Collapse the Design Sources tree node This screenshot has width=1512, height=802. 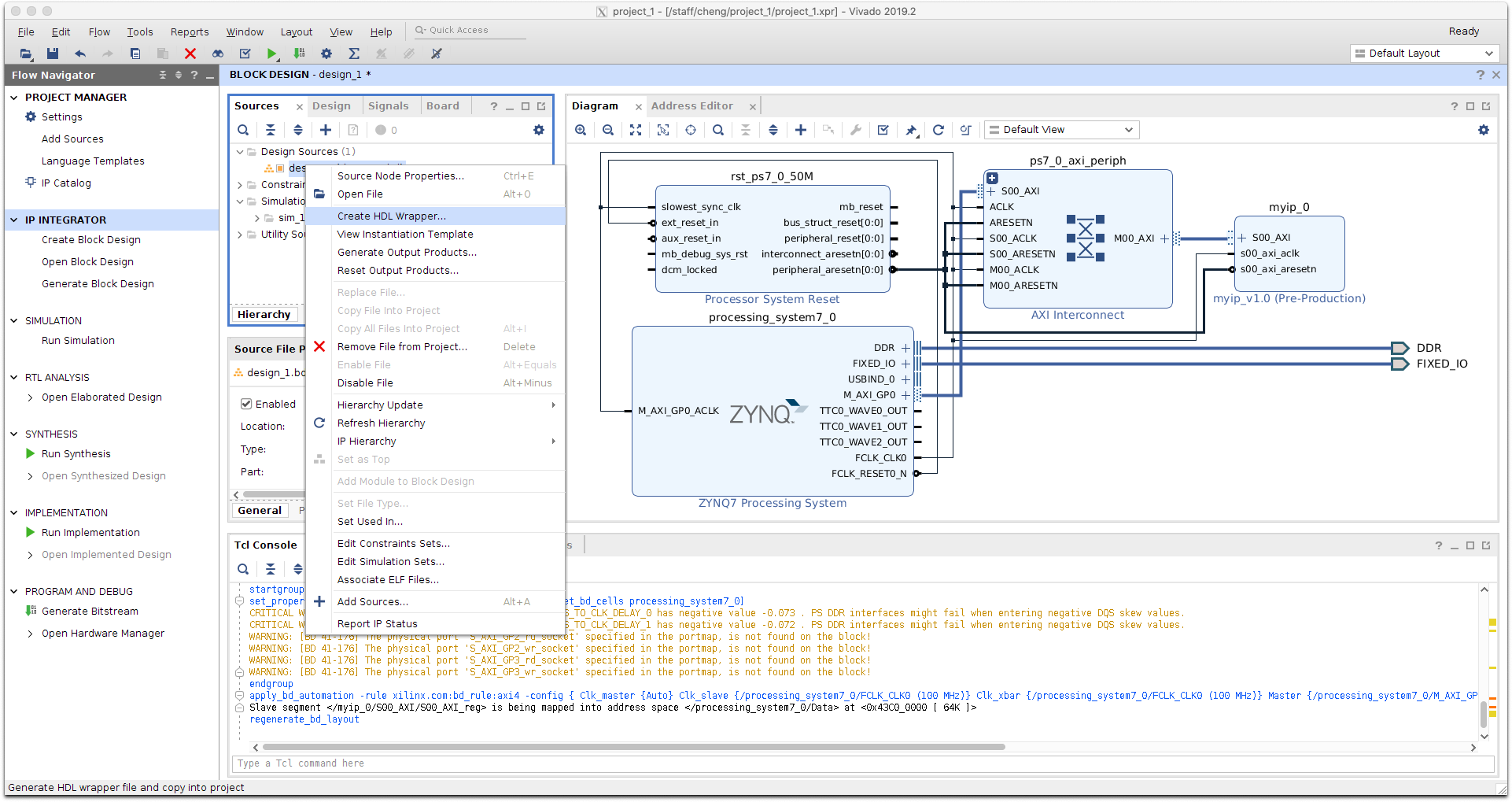240,152
